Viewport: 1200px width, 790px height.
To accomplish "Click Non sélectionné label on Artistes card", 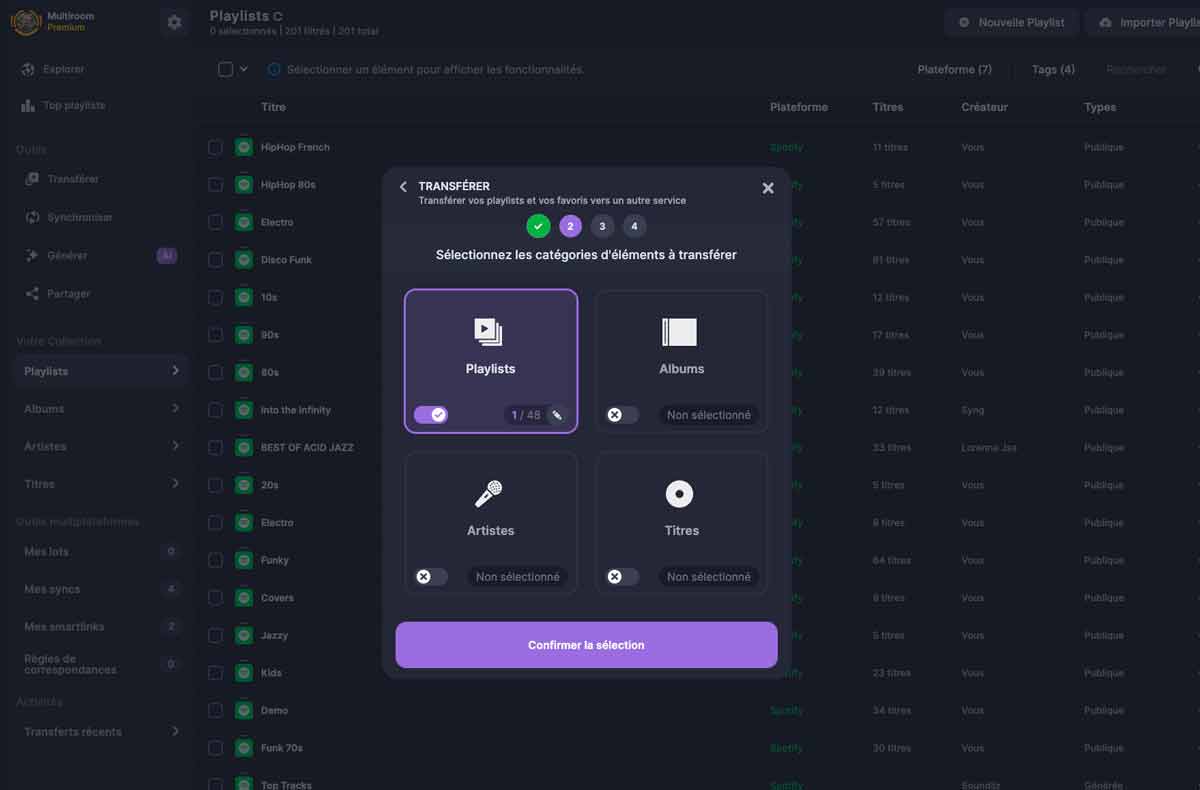I will 518,577.
